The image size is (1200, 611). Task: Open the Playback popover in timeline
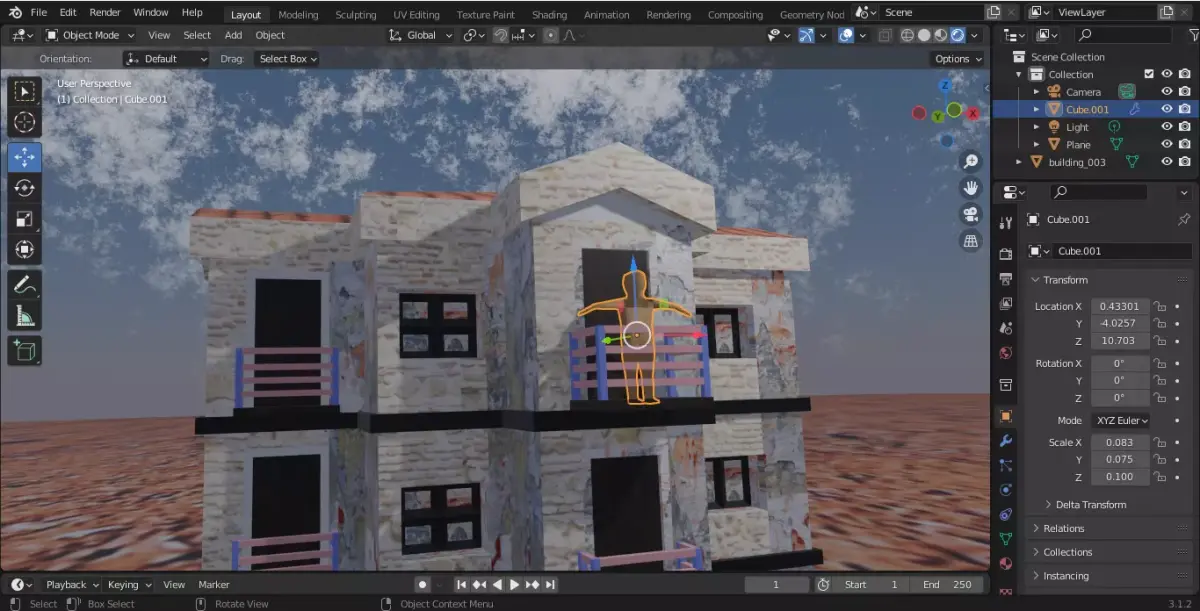coord(71,585)
